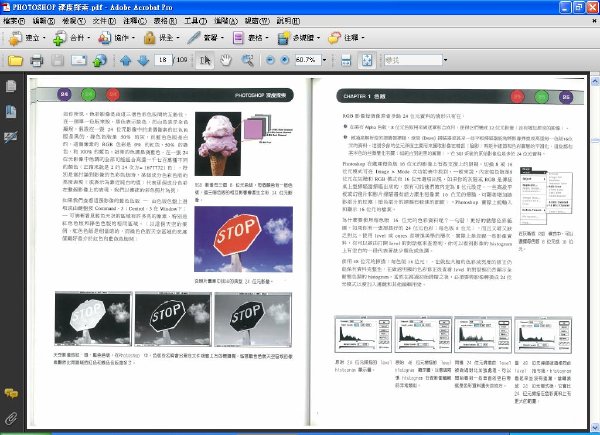Click the Sign pen icon

(x=194, y=38)
